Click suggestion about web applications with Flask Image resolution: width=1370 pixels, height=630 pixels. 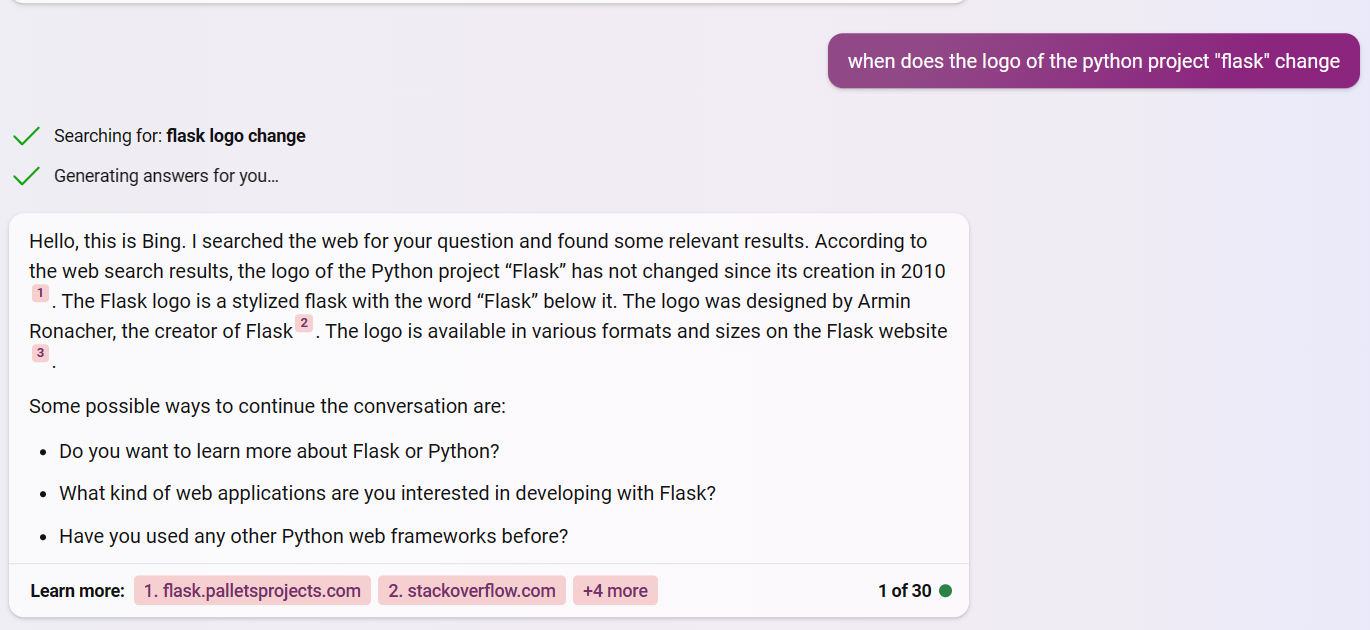[387, 493]
